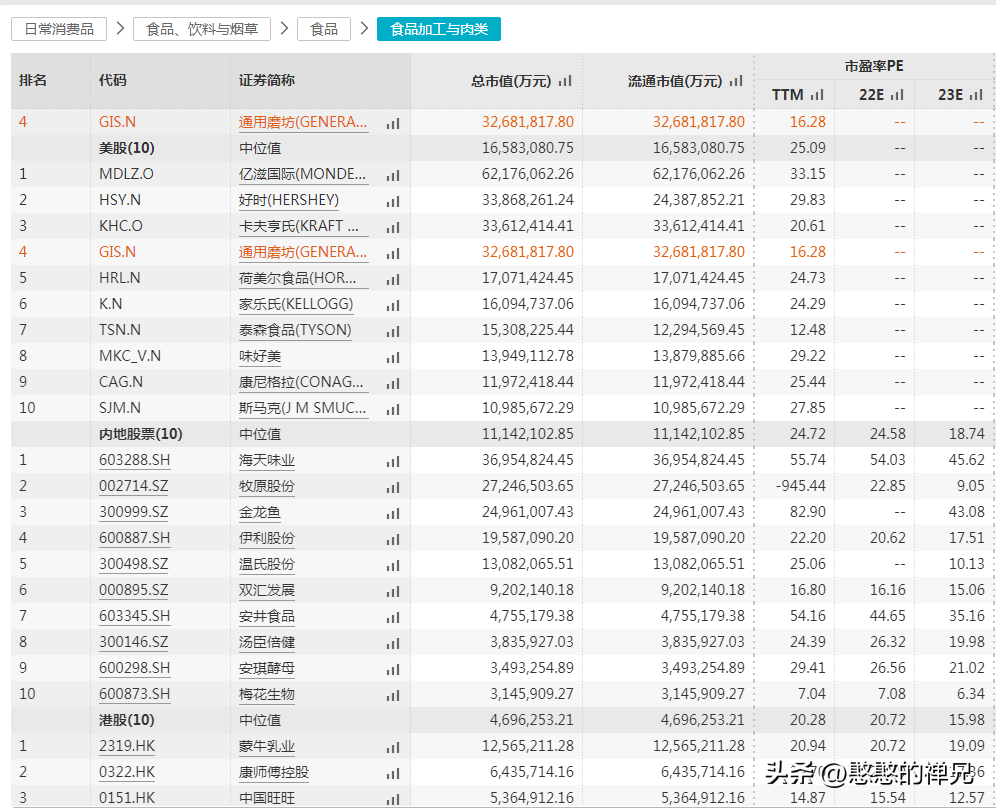Select the 内地股票(10) group row
This screenshot has height=808, width=996.
coord(502,434)
